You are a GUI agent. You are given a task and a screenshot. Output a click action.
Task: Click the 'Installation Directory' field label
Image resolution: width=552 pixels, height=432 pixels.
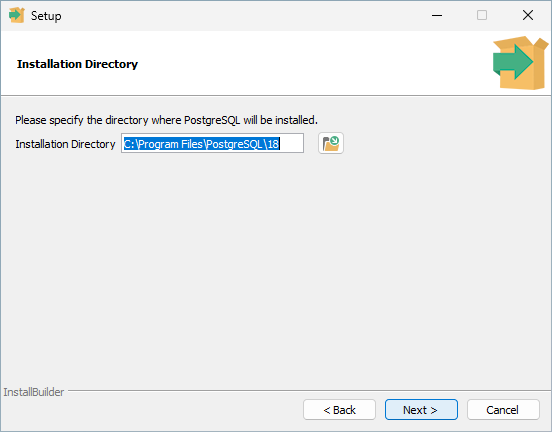(x=65, y=144)
